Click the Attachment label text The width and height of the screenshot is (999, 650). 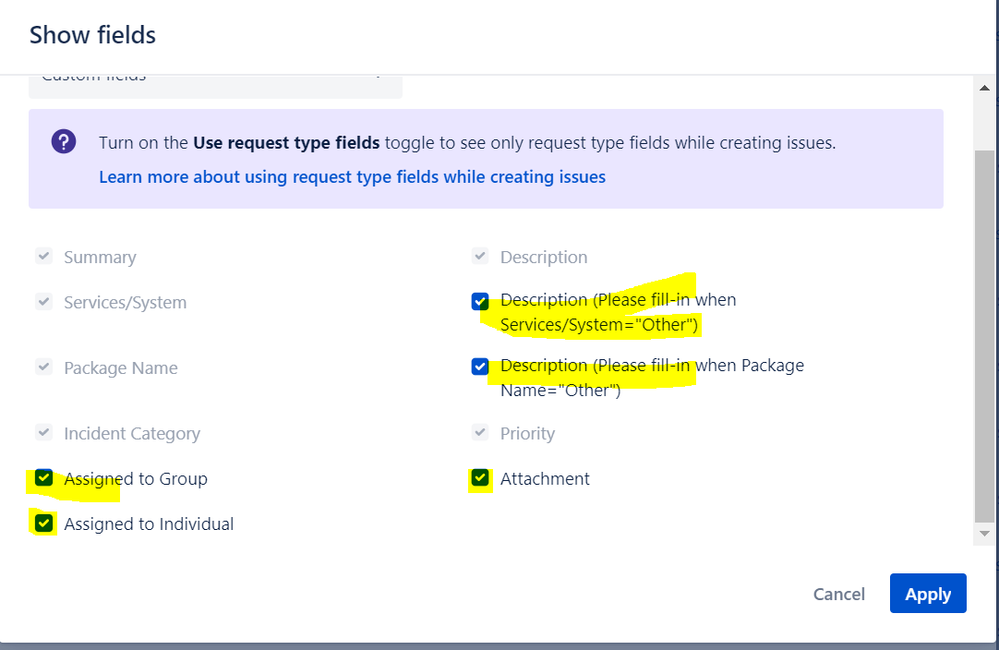click(545, 479)
